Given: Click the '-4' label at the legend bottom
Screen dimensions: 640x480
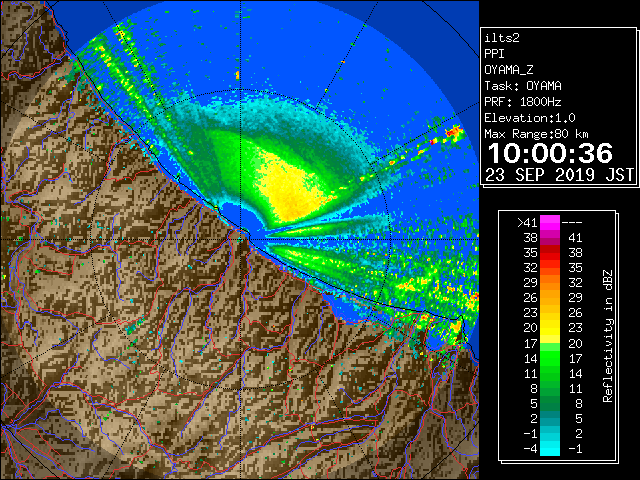Looking at the screenshot, I should tap(530, 448).
